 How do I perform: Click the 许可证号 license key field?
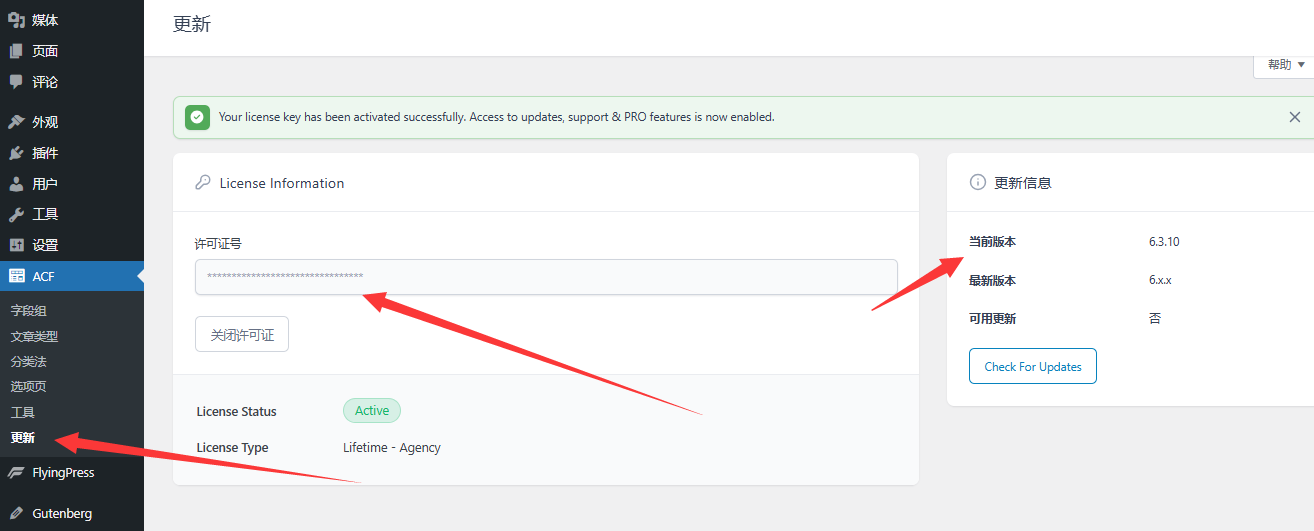pyautogui.click(x=546, y=277)
